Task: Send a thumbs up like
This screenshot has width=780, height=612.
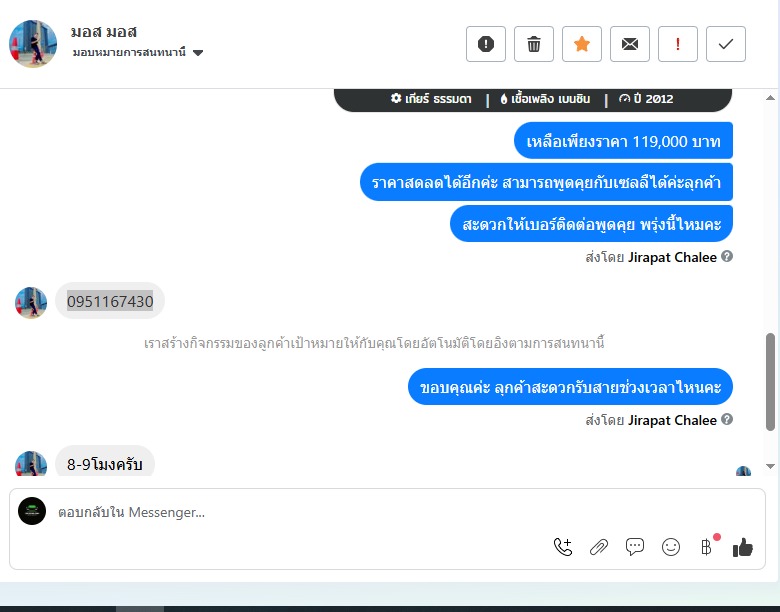Action: pos(743,547)
